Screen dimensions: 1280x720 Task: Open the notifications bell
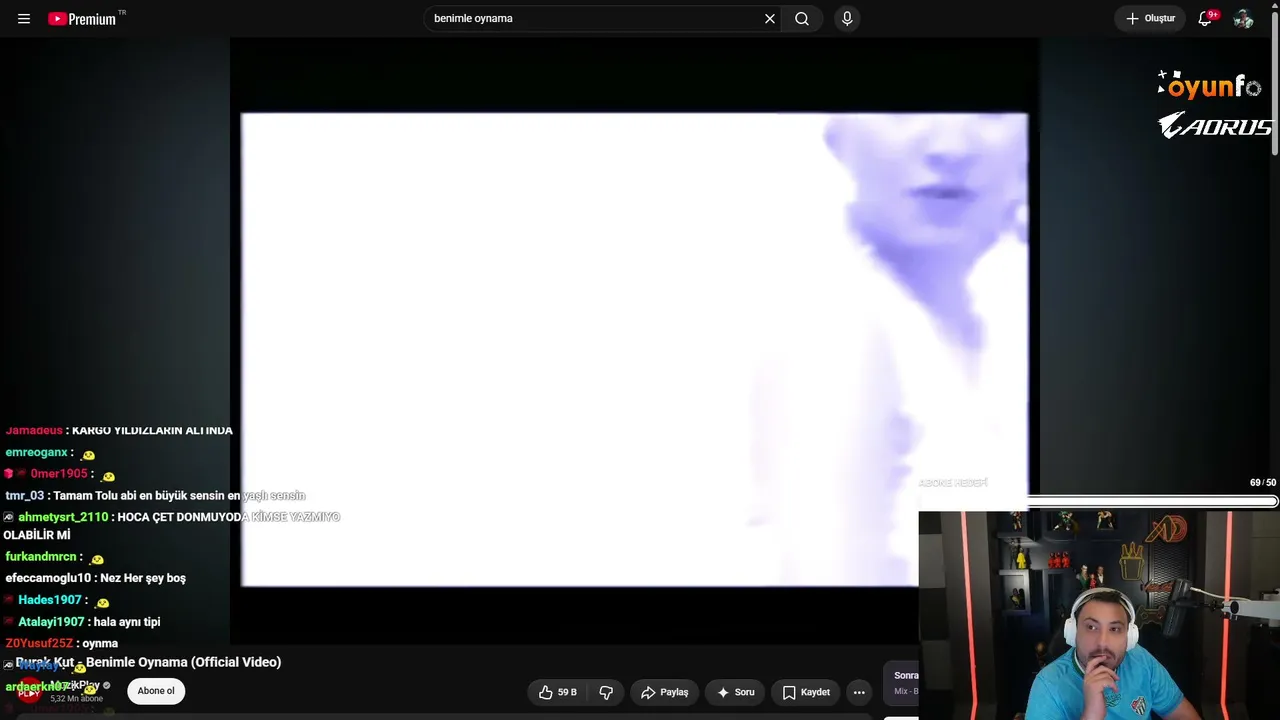click(x=1205, y=19)
